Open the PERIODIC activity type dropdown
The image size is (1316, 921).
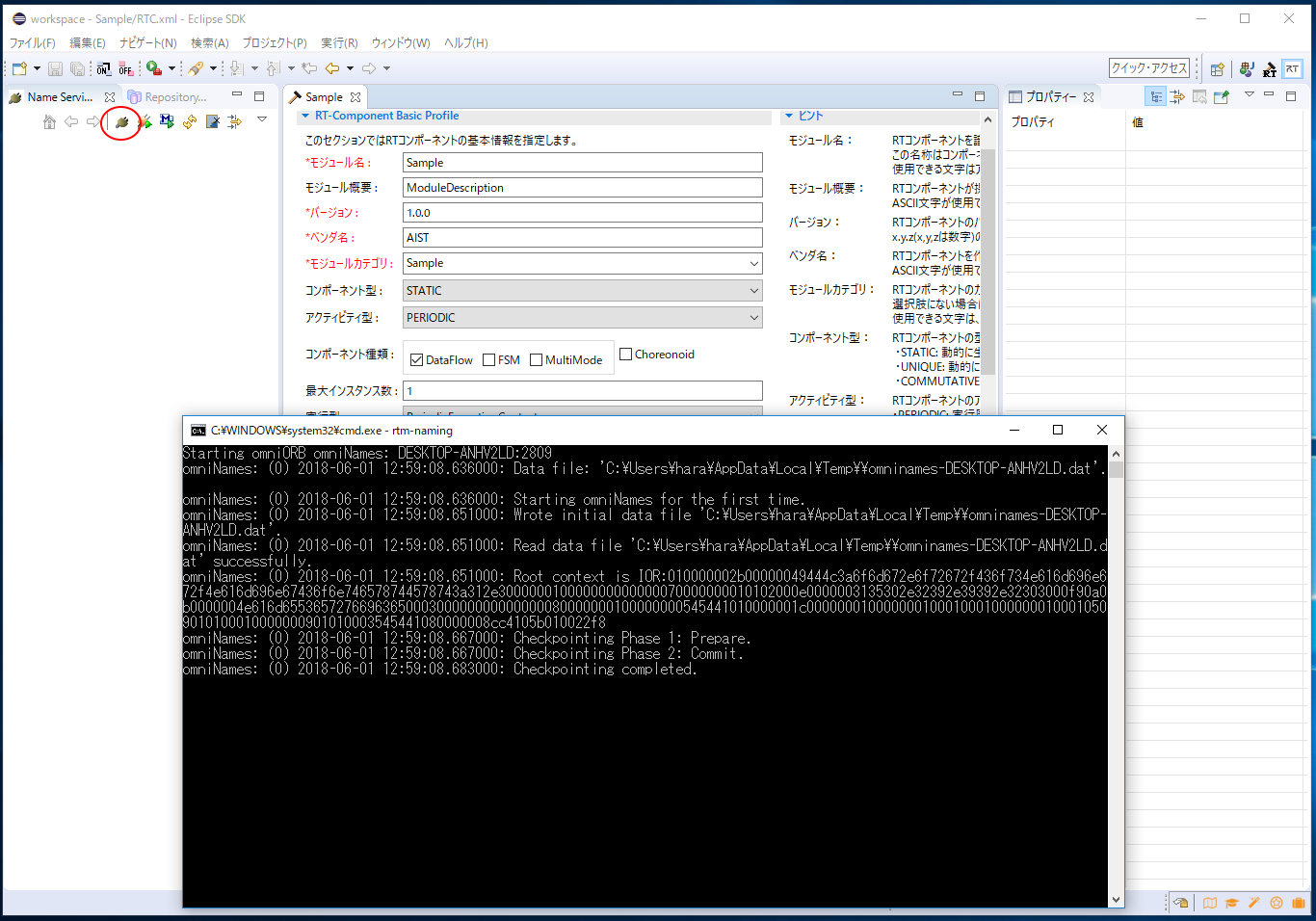[582, 317]
